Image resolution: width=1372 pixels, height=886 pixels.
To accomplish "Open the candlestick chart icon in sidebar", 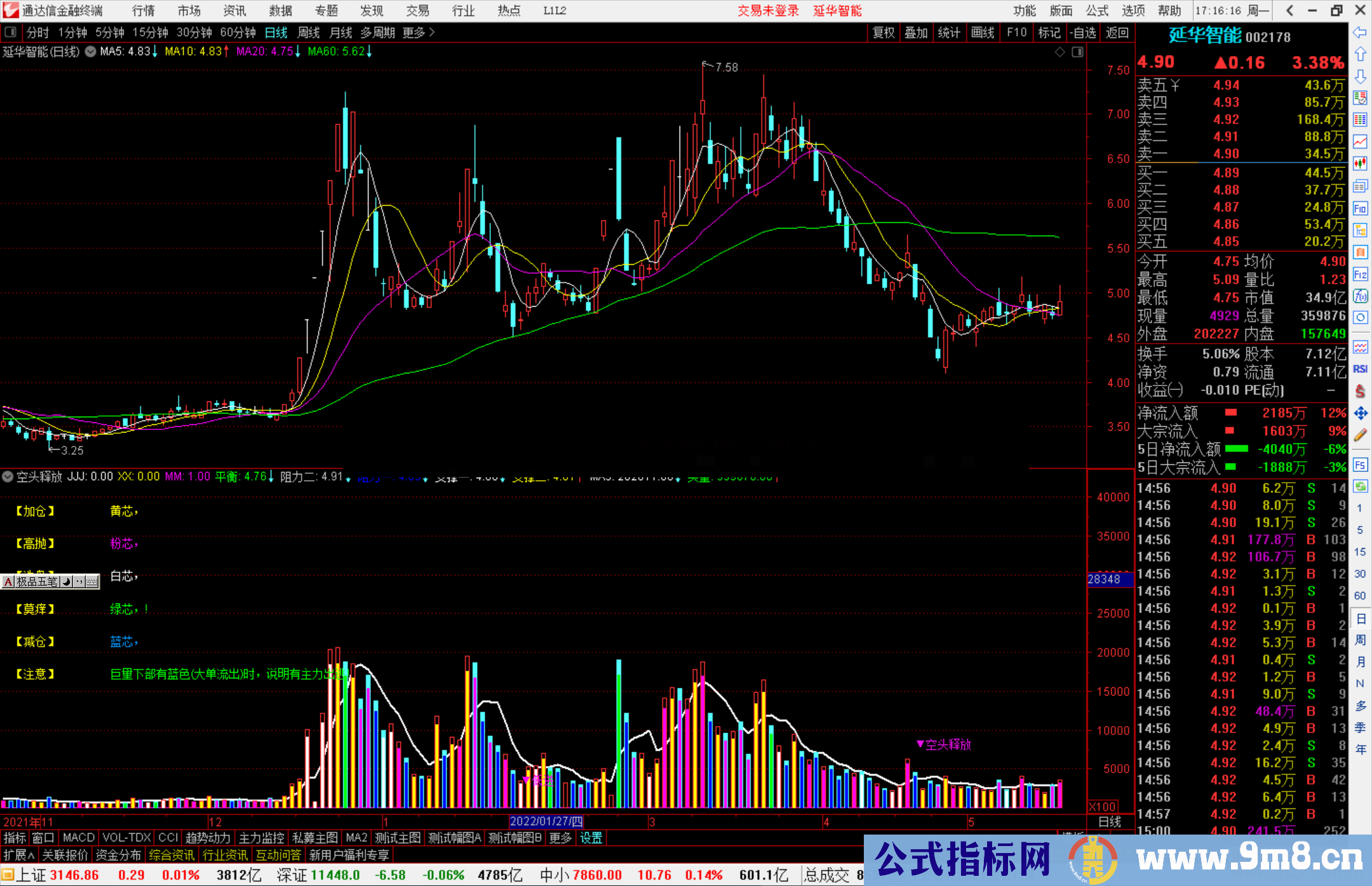I will [x=1360, y=163].
